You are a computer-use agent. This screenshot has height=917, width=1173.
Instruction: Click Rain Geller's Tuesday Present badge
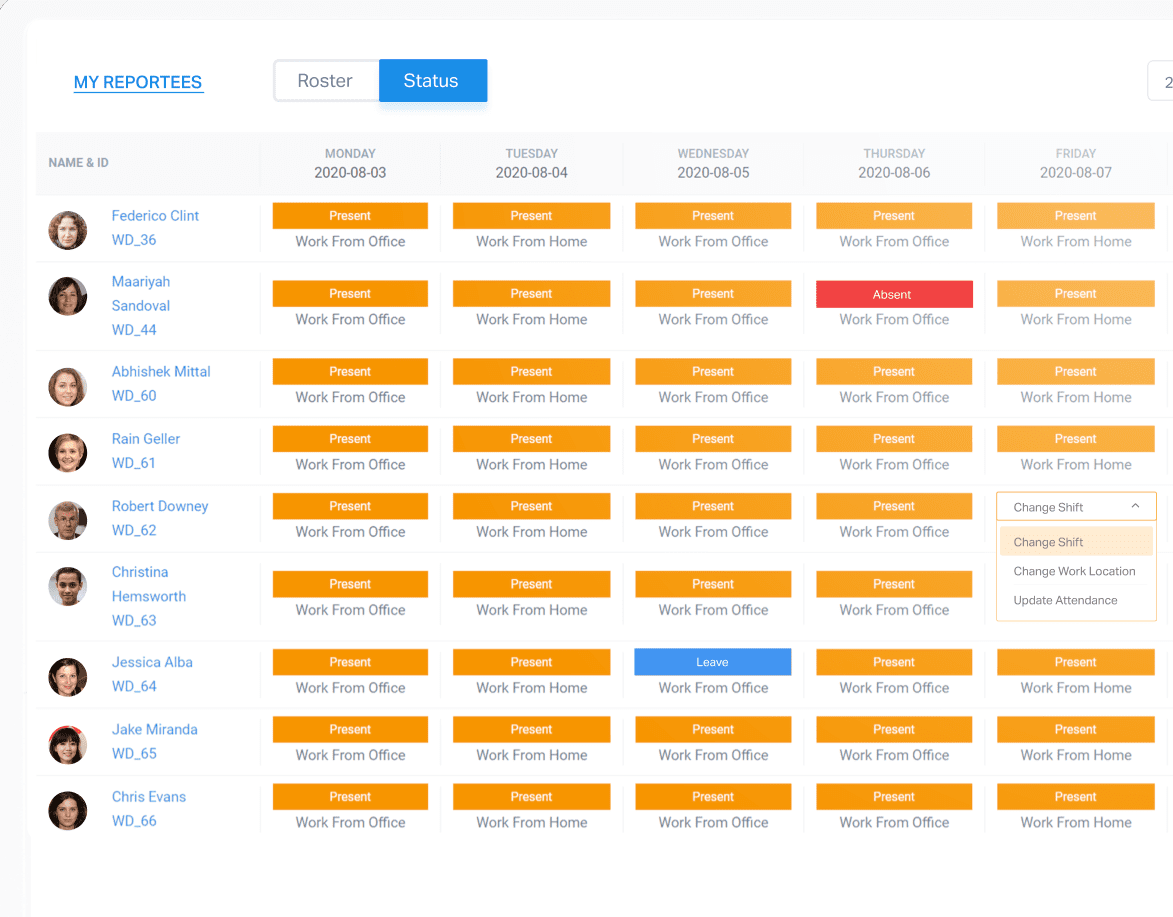click(531, 439)
